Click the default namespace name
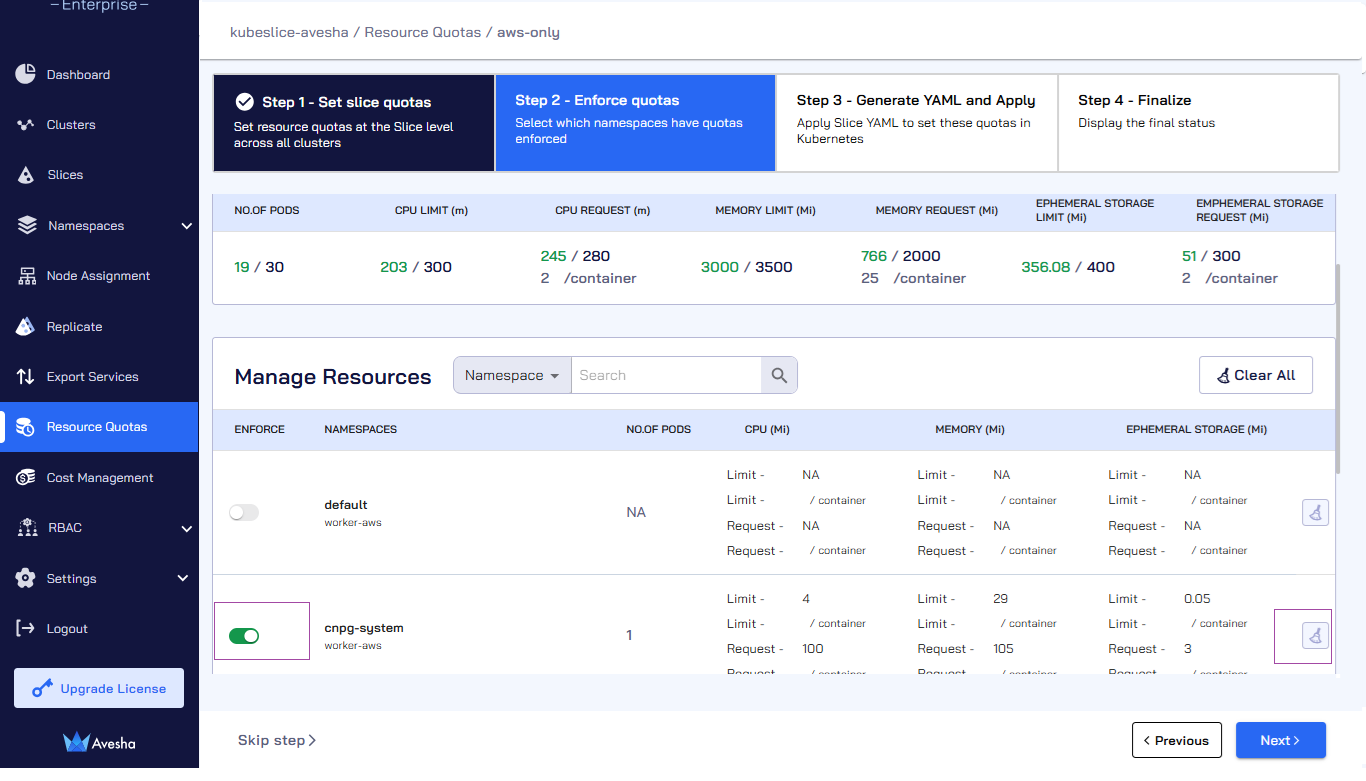Viewport: 1366px width, 781px height. coord(346,505)
